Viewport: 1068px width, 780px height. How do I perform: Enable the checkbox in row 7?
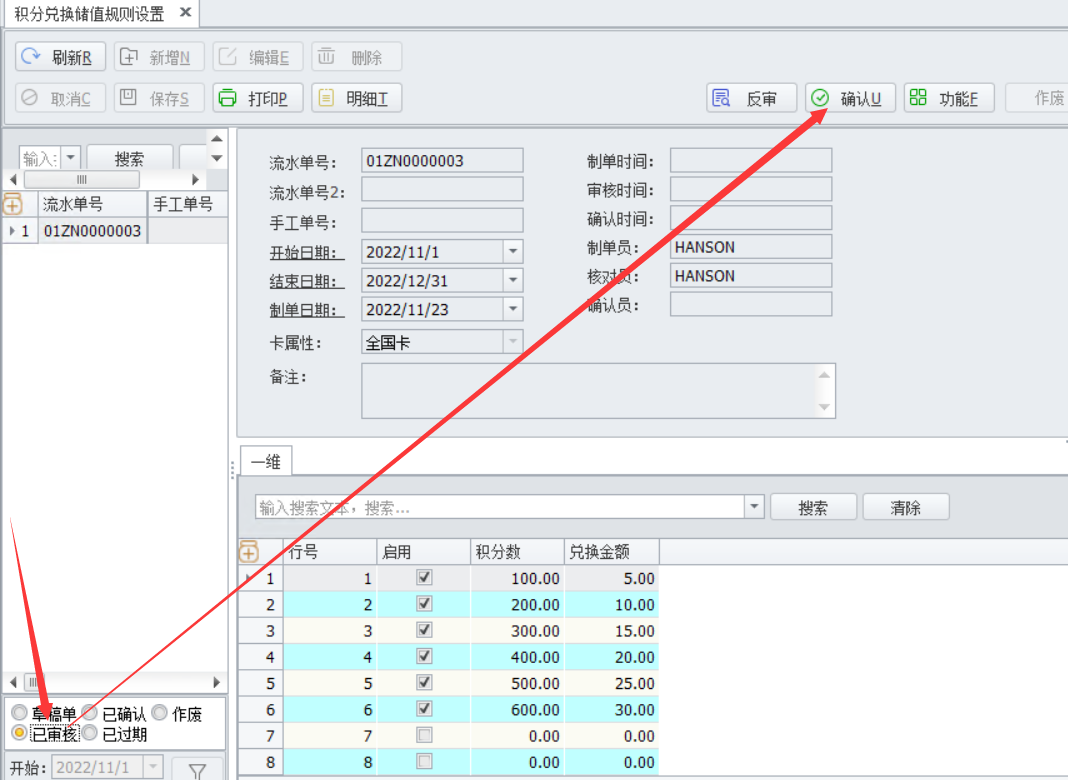tap(424, 736)
